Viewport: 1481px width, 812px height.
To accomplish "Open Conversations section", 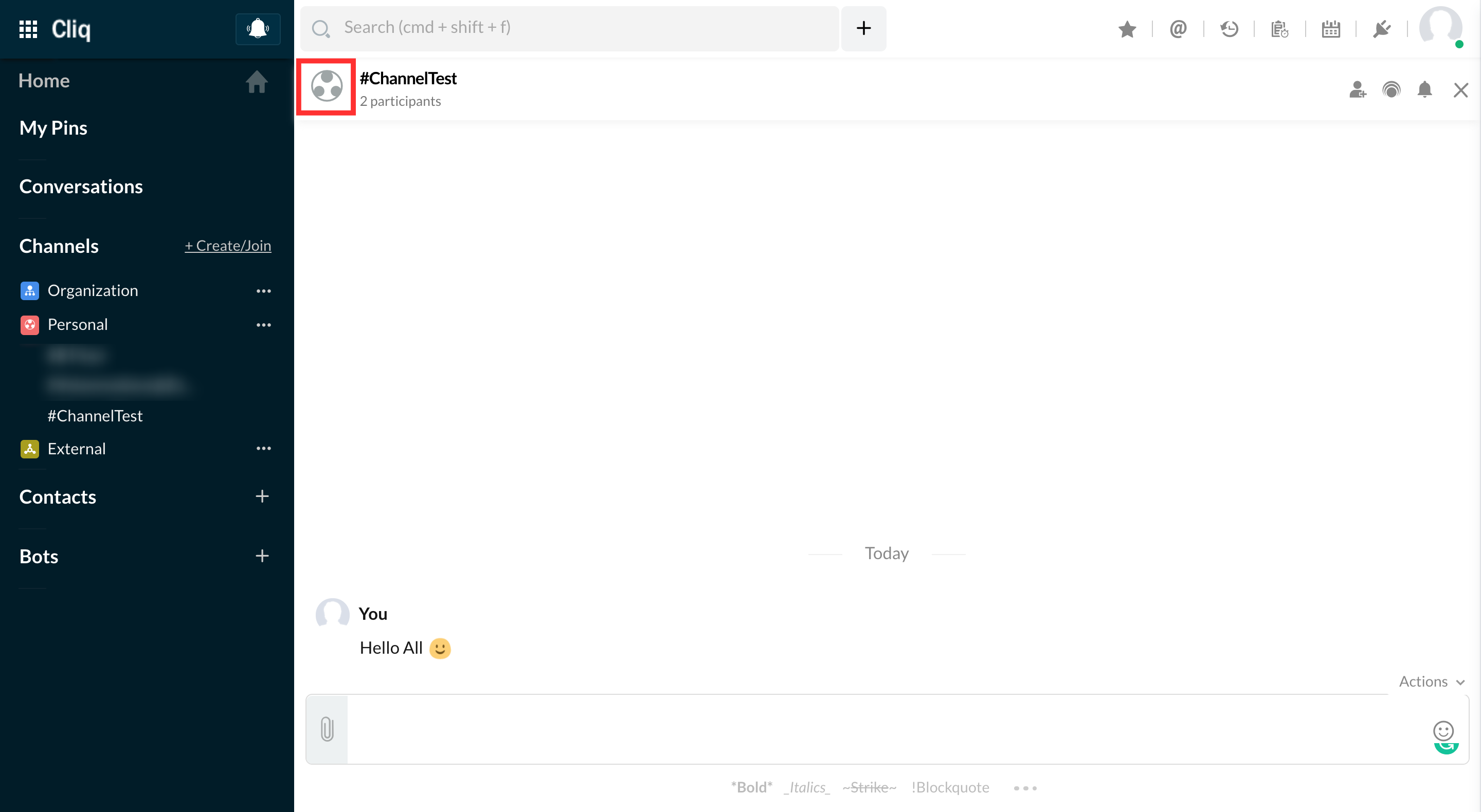I will pyautogui.click(x=81, y=187).
